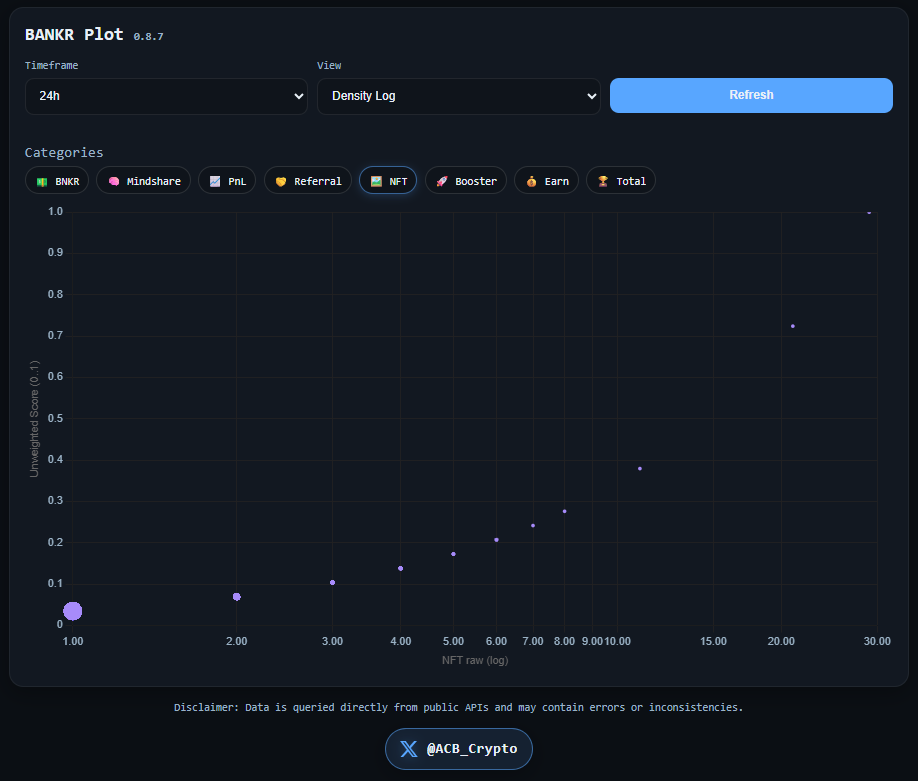Switch to the Total category label
The height and width of the screenshot is (781, 918).
[631, 181]
